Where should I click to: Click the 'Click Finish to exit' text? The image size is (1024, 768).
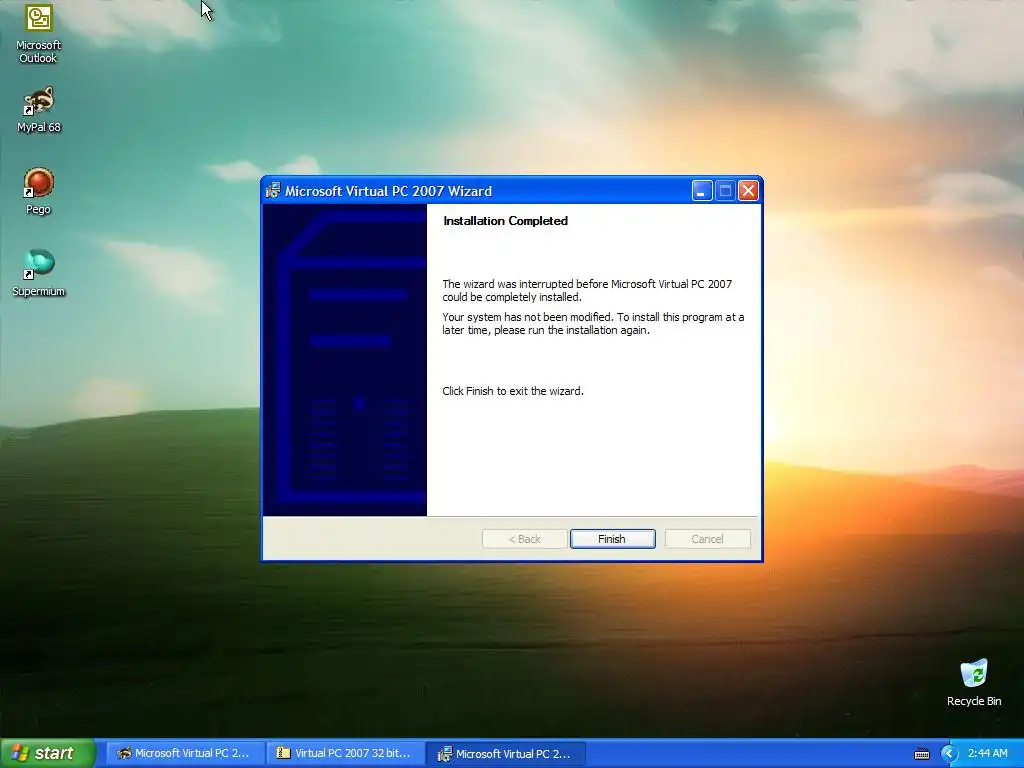point(513,391)
